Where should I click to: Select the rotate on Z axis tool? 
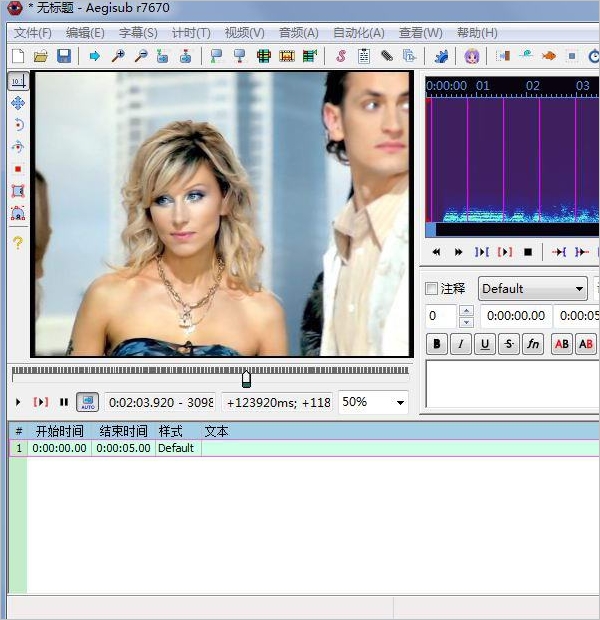[18, 125]
